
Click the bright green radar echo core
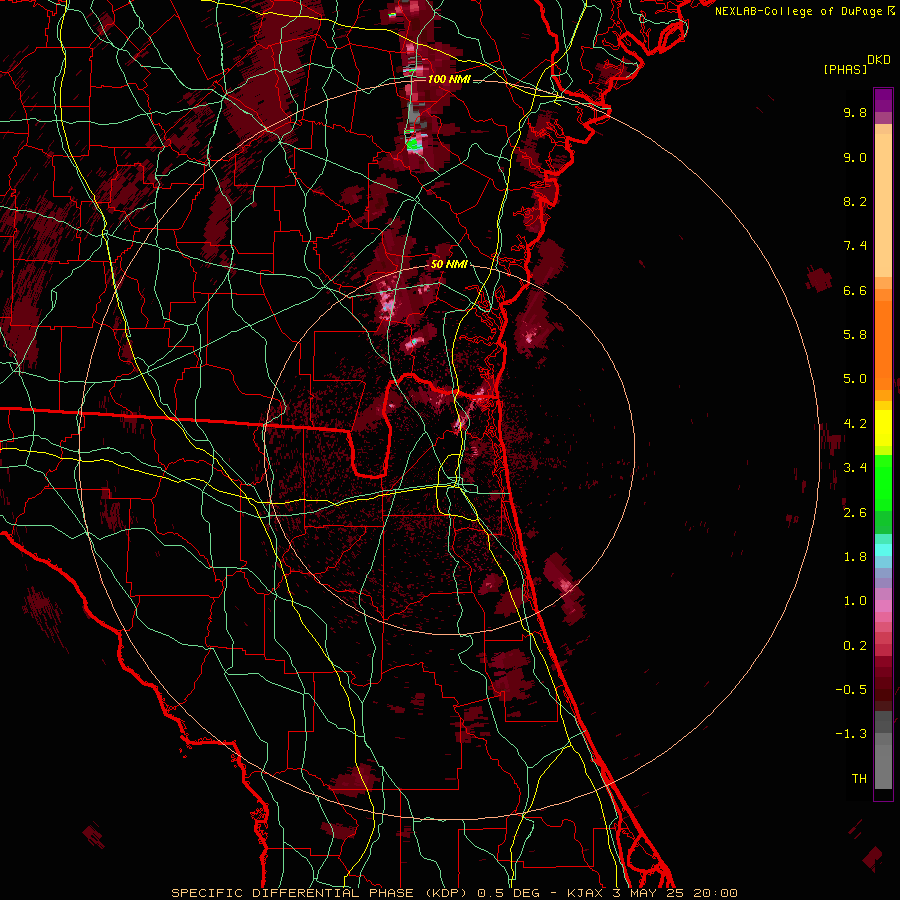[413, 145]
